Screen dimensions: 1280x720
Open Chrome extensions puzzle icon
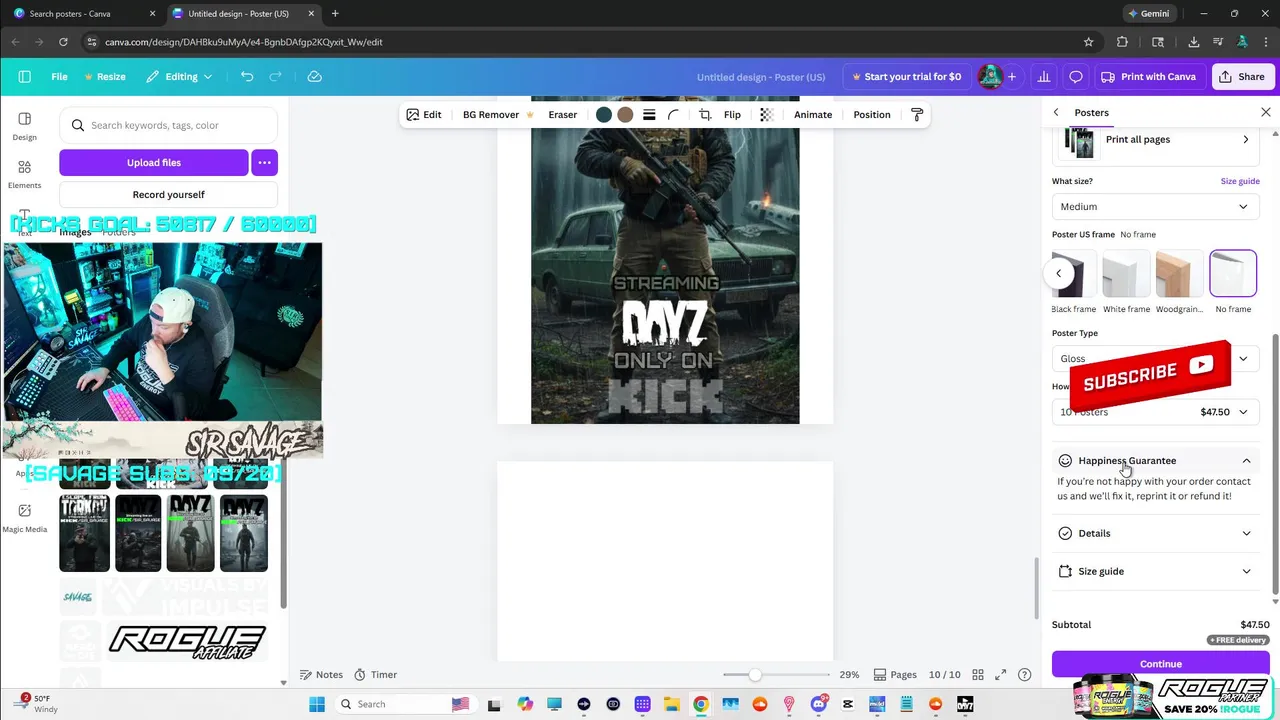coord(1122,42)
